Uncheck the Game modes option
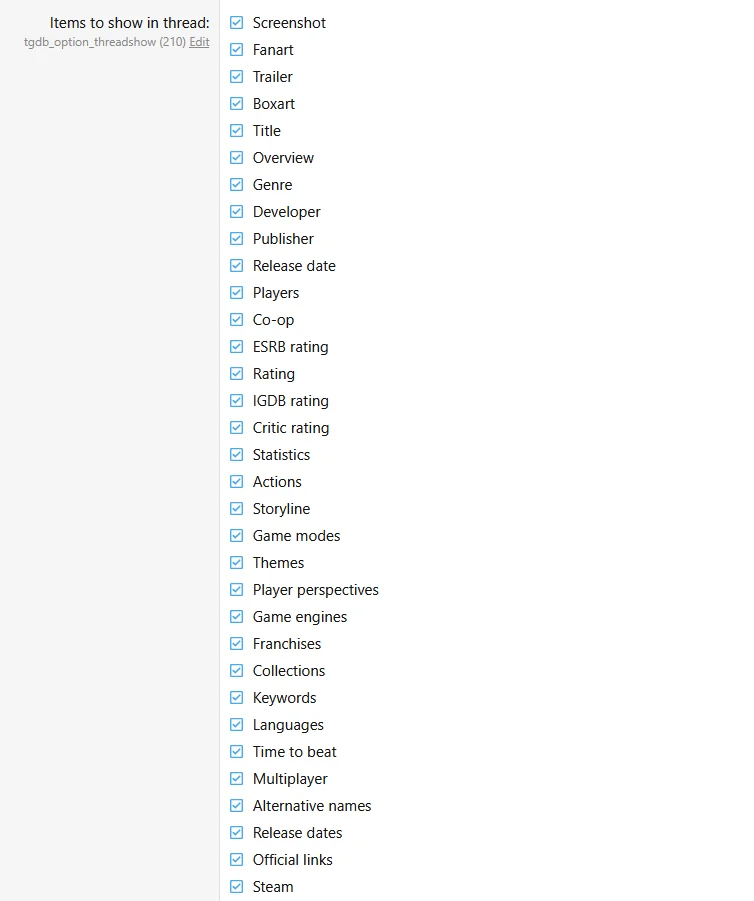Viewport: 754px width, 901px height. (236, 536)
